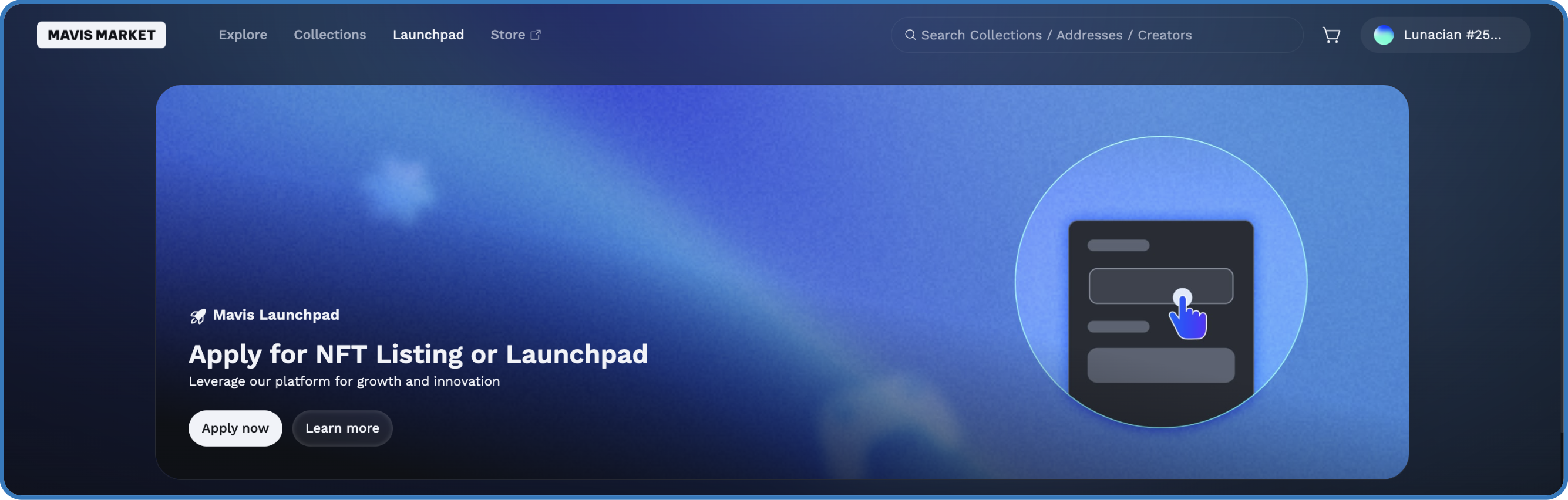Screen dimensions: 1568x500
Task: Click the external link icon beside Store
Action: click(x=536, y=35)
